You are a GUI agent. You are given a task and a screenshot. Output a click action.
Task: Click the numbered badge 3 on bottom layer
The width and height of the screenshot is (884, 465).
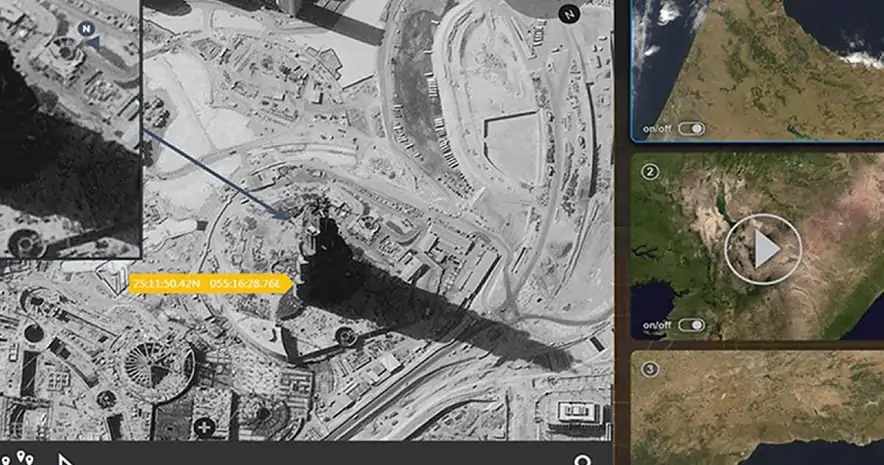pyautogui.click(x=650, y=369)
